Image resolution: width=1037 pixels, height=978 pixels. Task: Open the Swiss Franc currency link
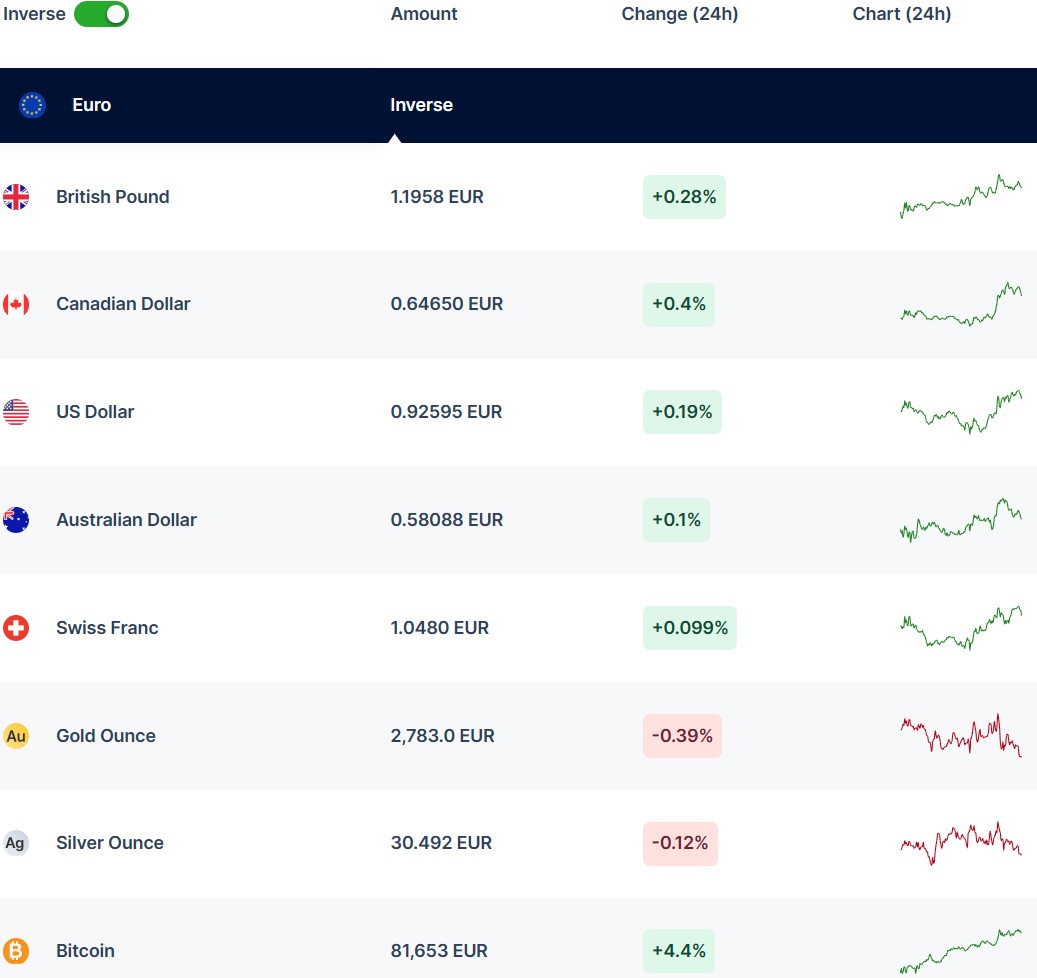tap(107, 628)
